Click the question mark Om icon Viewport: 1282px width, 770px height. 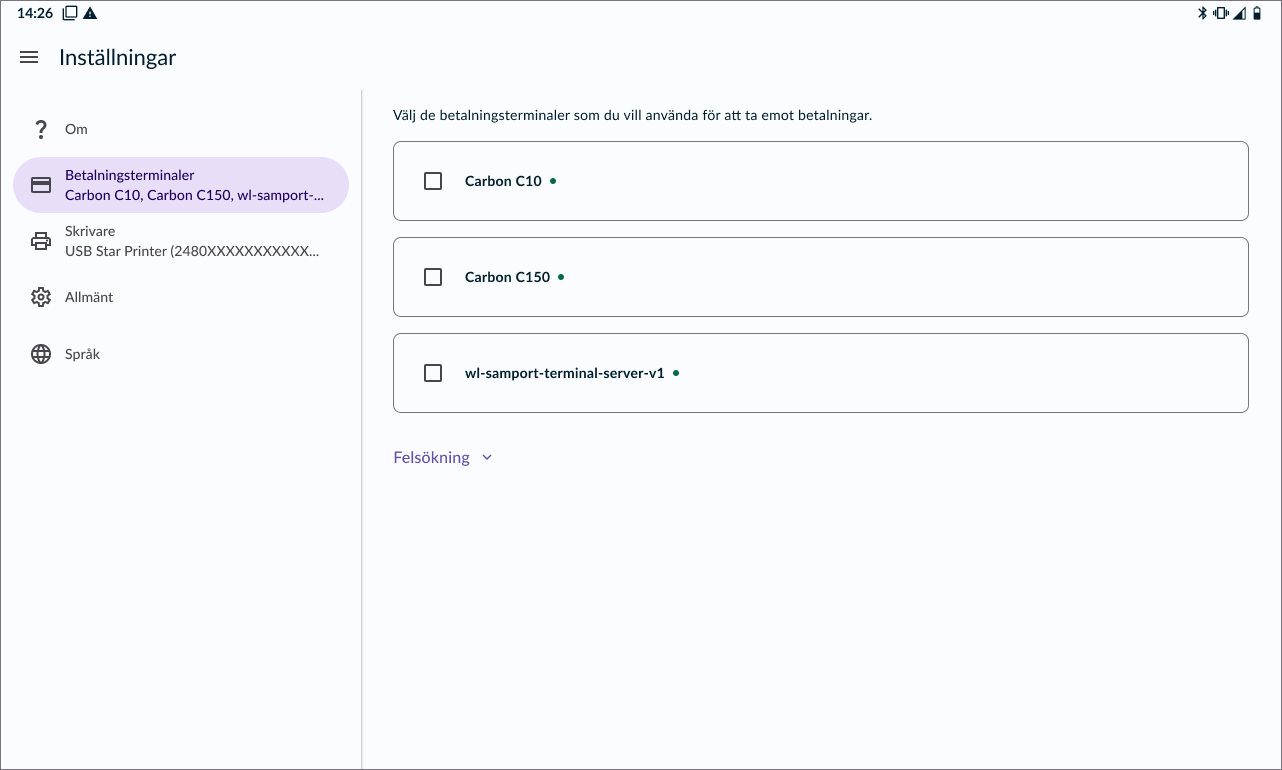pos(41,129)
